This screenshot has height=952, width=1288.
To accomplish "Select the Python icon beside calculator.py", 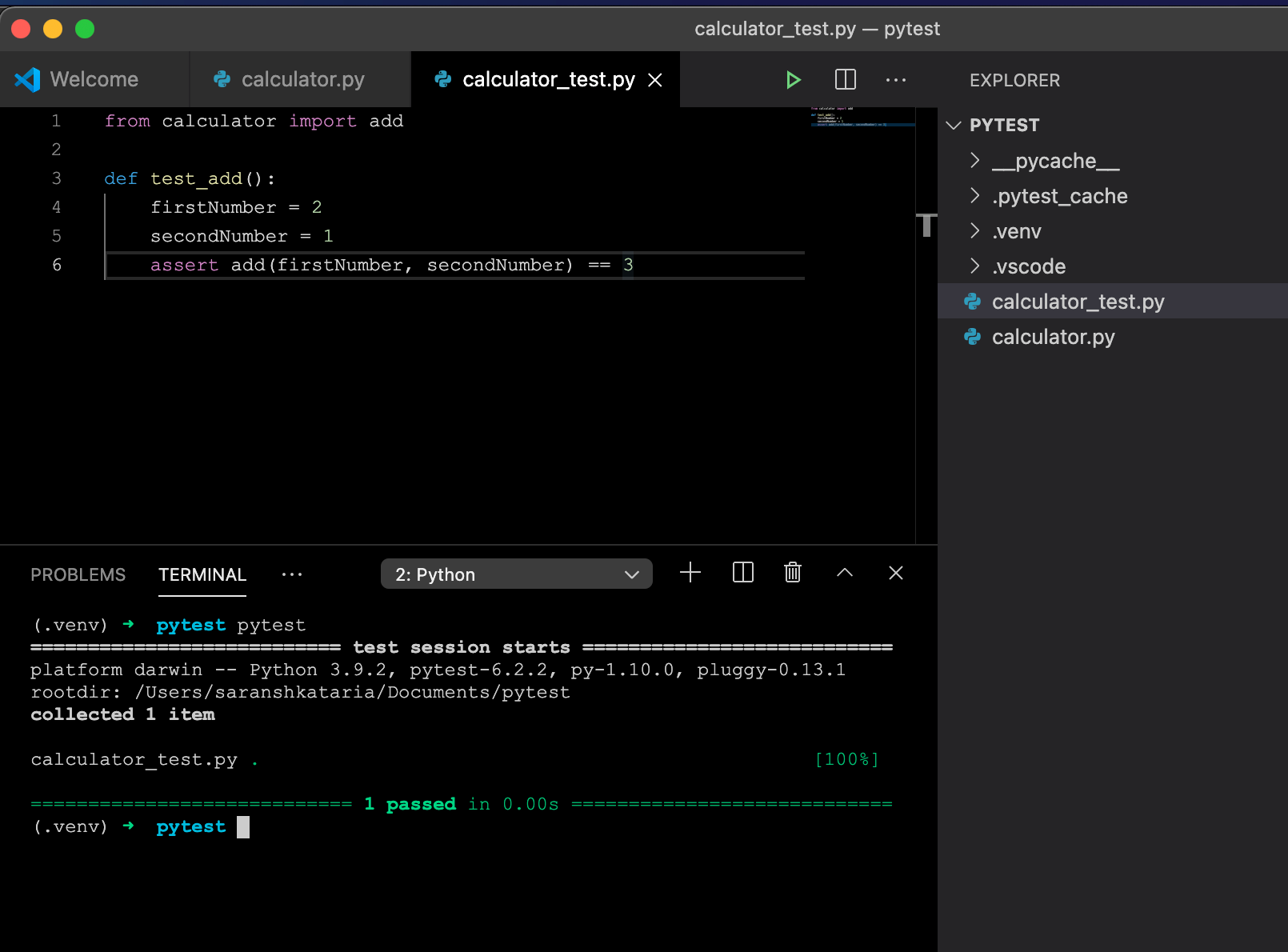I will point(220,79).
